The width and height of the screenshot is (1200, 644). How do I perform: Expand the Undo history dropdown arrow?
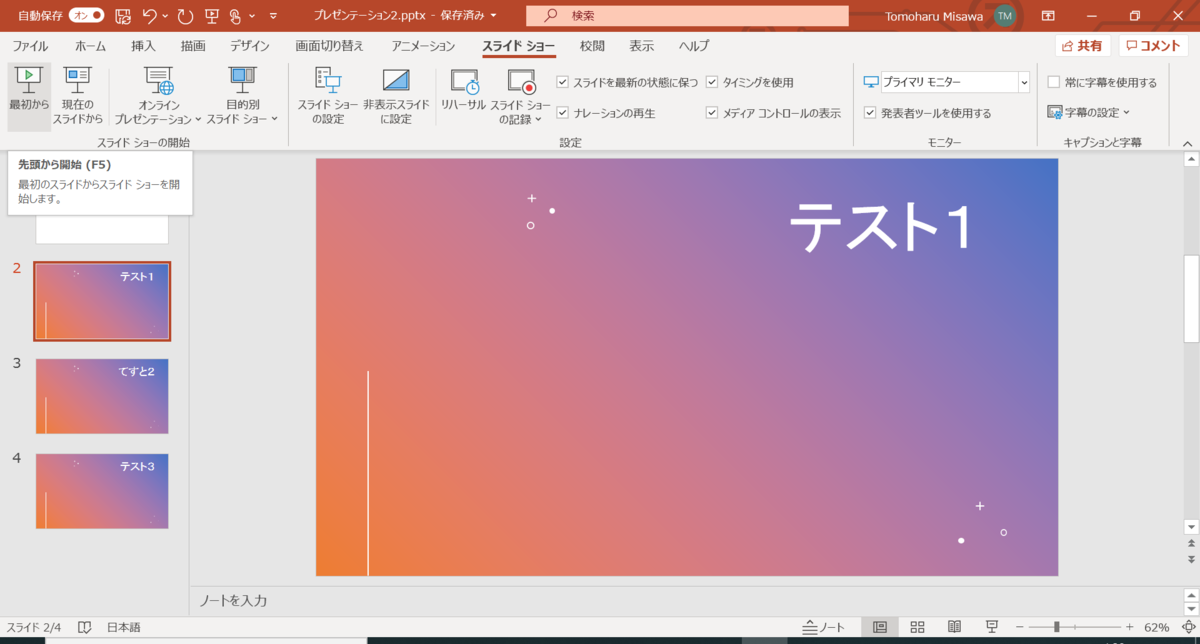[166, 16]
